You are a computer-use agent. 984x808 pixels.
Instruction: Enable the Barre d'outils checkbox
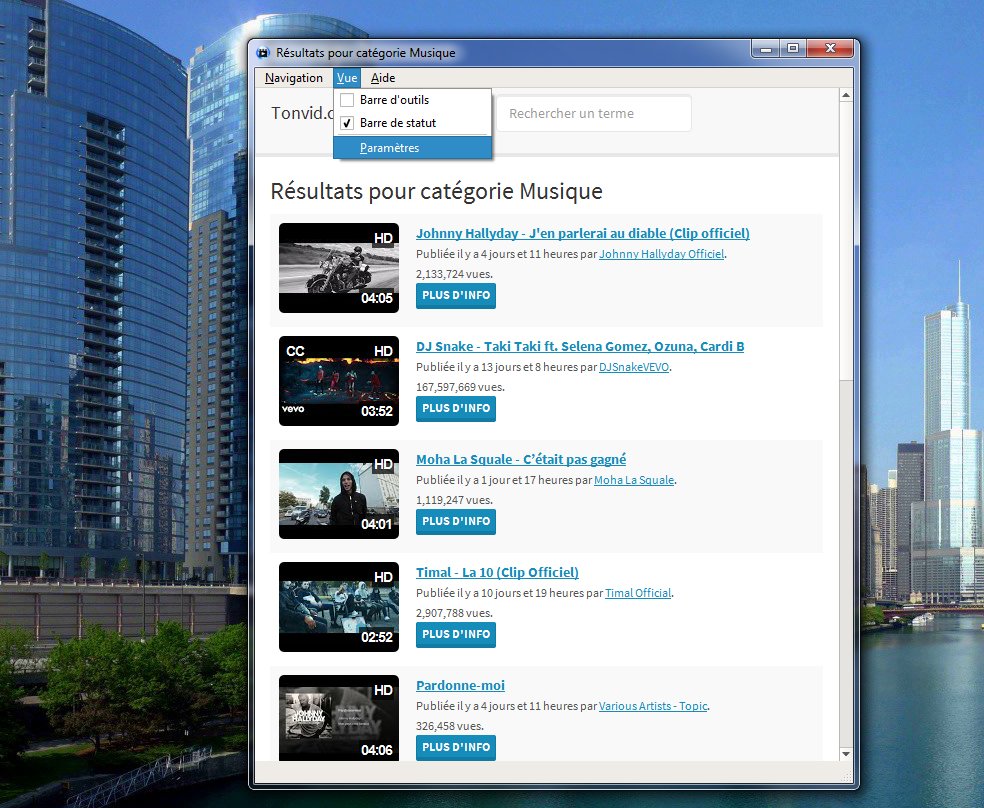pyautogui.click(x=347, y=100)
